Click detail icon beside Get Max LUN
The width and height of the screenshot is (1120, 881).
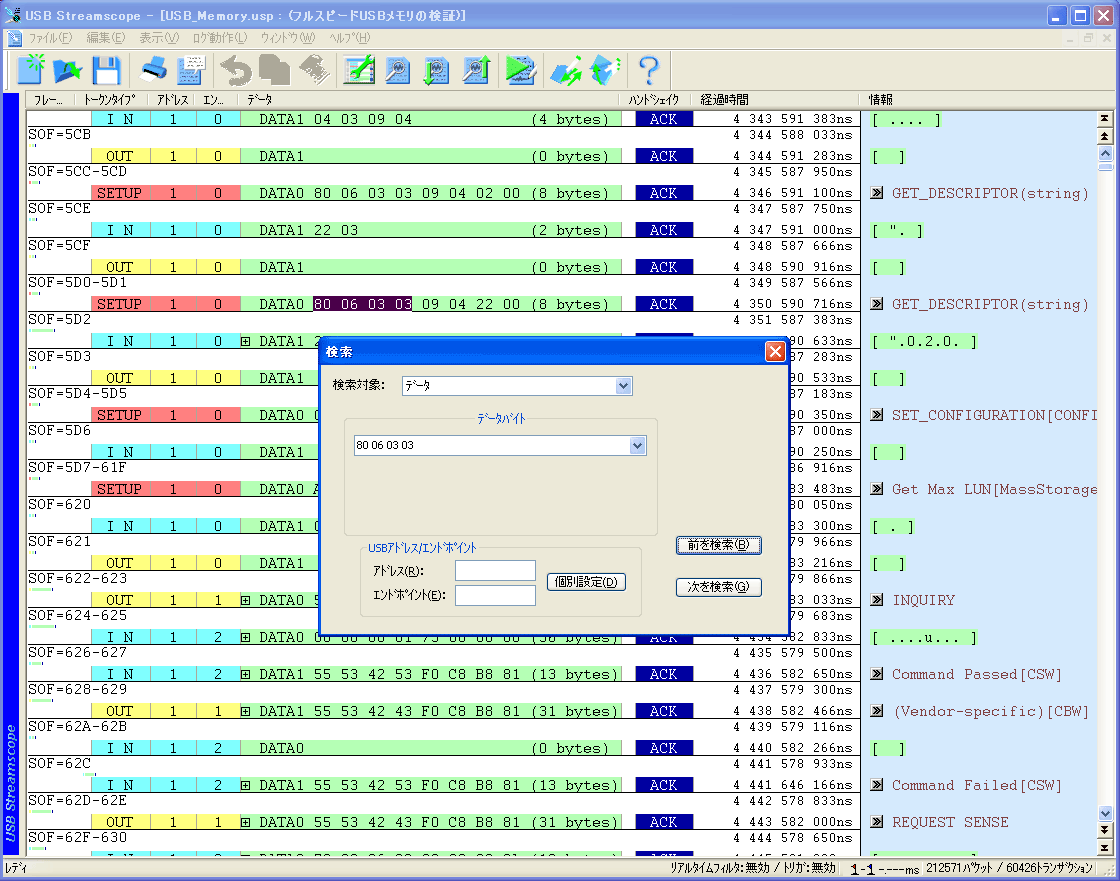point(876,489)
